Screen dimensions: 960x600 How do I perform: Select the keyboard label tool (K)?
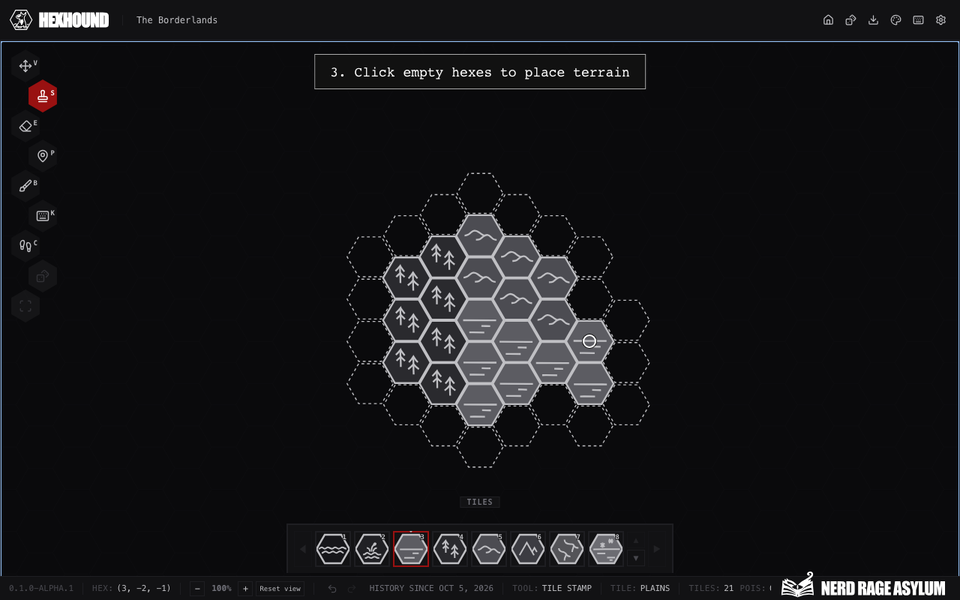(43, 216)
